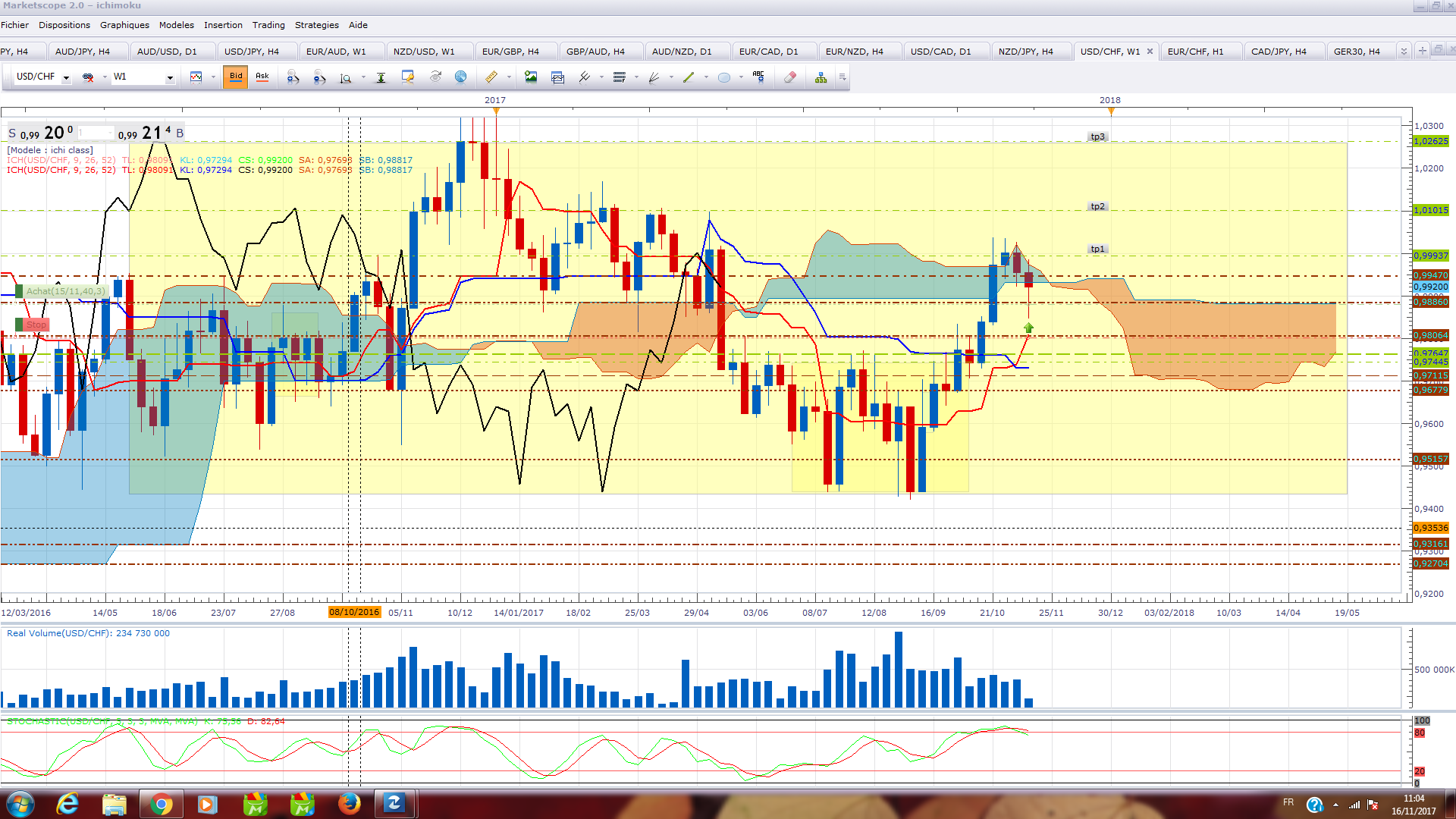Click the 08/10/2016 date marker

pyautogui.click(x=354, y=613)
